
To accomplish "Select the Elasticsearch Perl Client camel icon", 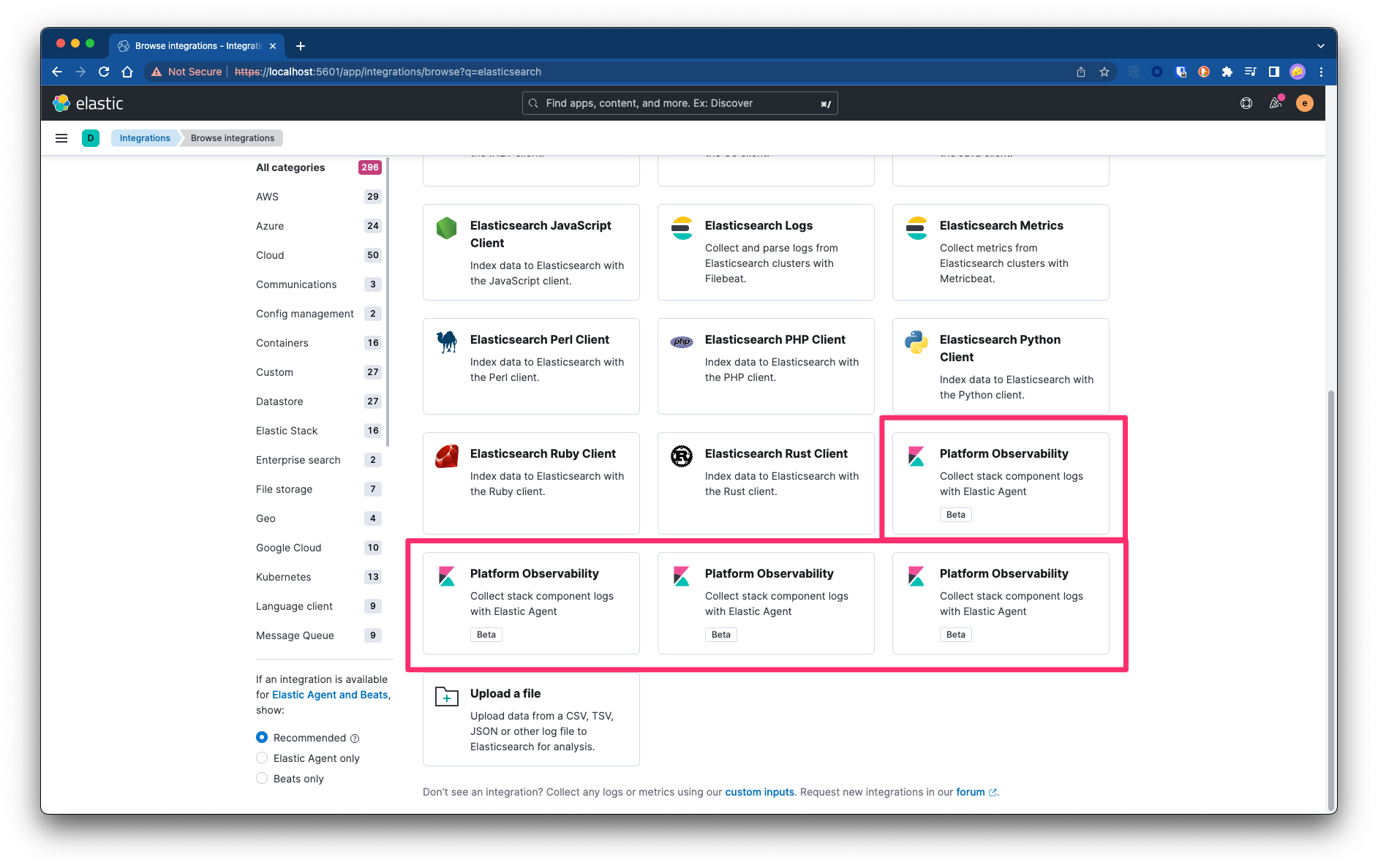I will point(446,341).
